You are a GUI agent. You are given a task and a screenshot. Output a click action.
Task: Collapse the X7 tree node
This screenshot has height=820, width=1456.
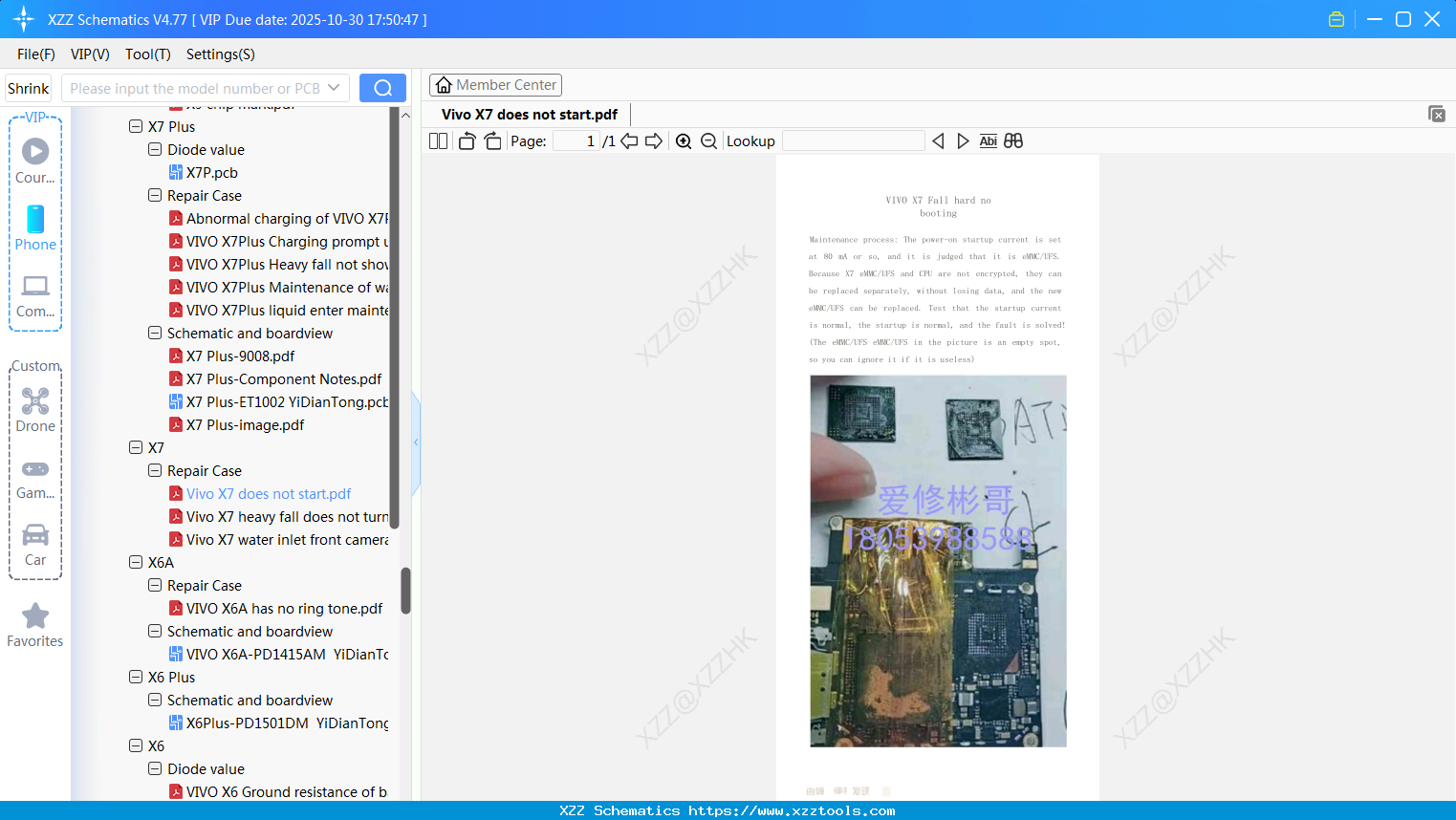(136, 447)
